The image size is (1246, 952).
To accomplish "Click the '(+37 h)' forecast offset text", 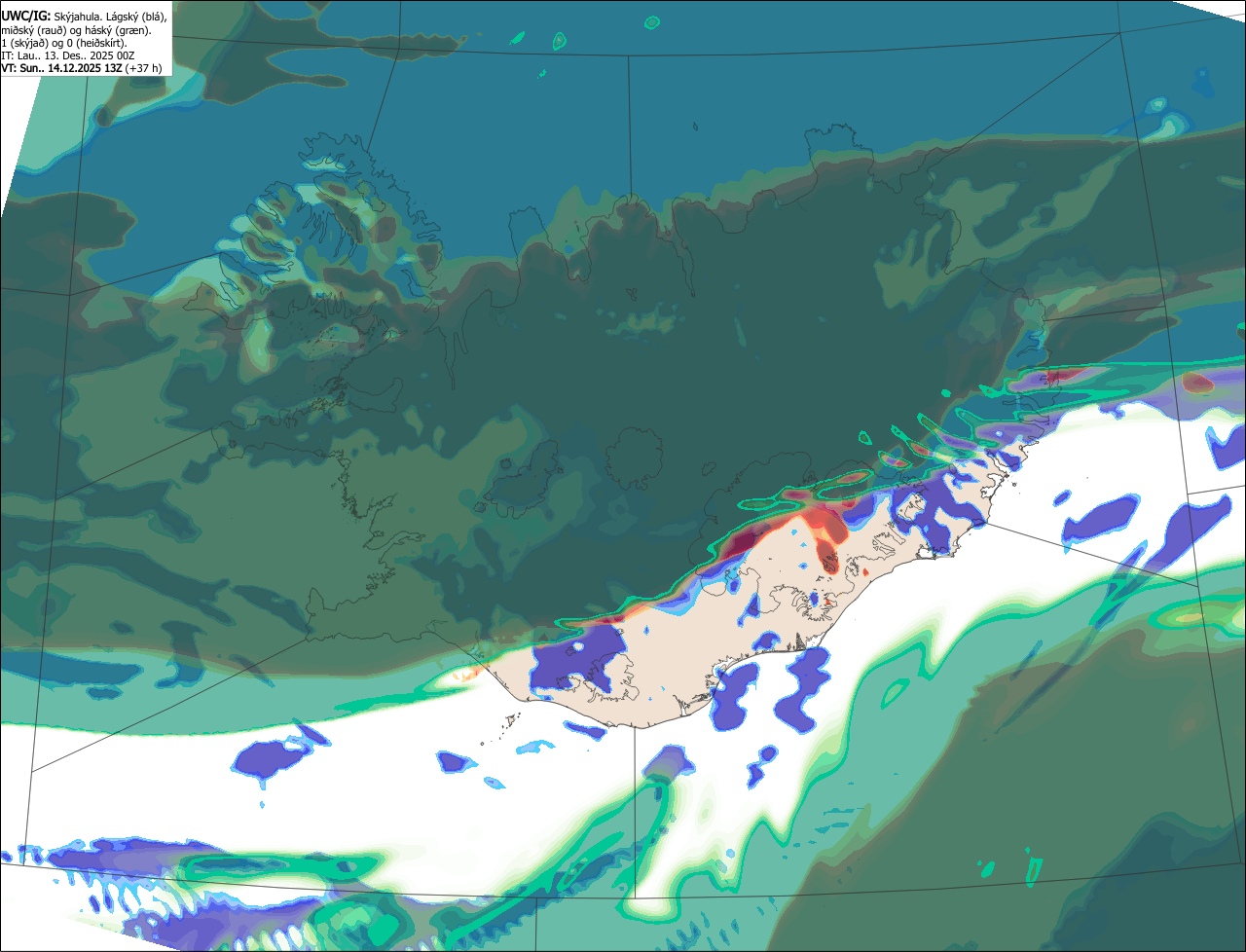I will click(x=143, y=68).
